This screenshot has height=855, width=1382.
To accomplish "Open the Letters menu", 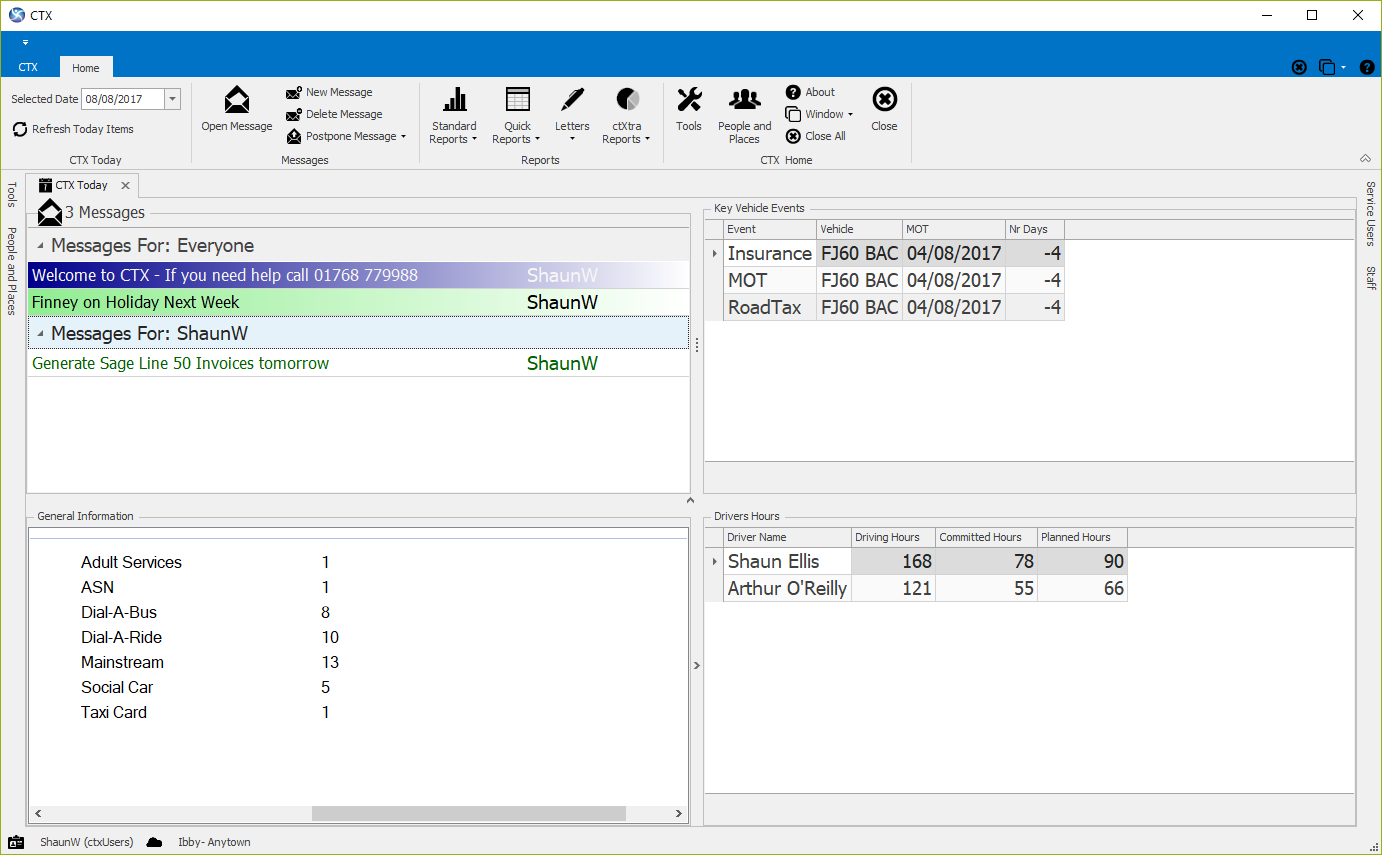I will click(x=572, y=115).
